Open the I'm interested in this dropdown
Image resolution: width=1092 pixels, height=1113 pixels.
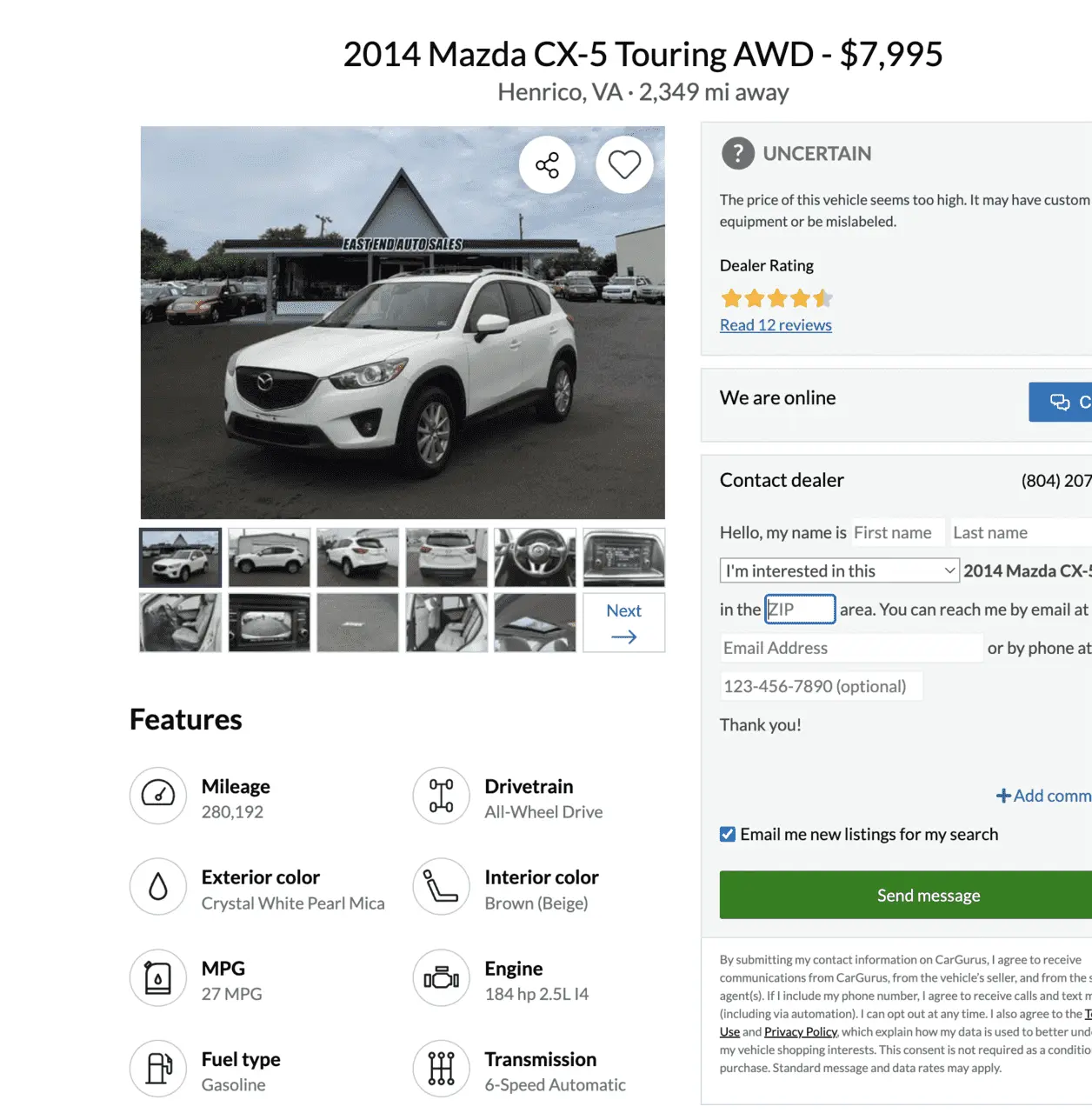coord(840,570)
